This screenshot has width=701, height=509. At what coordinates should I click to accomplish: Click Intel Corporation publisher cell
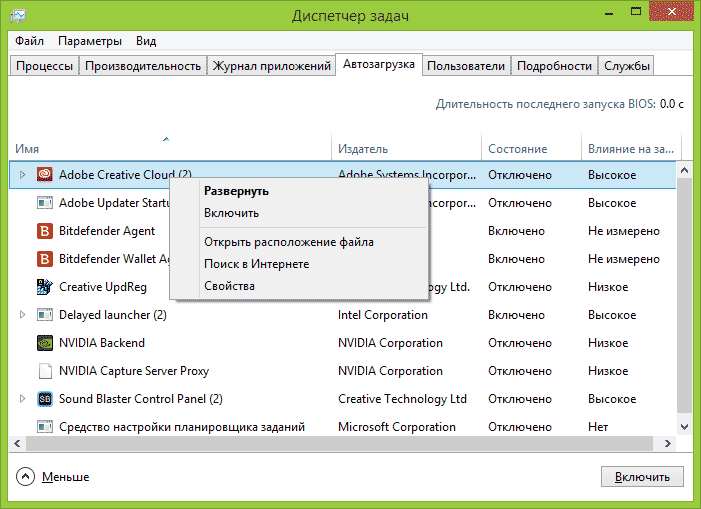point(383,315)
